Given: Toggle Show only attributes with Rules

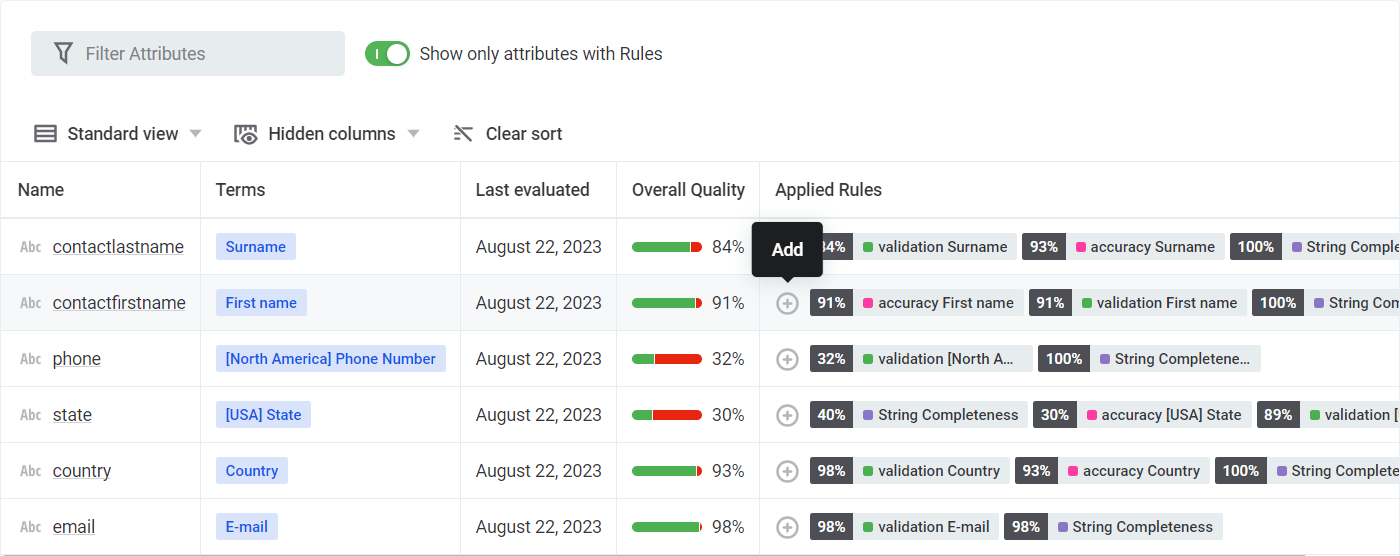Looking at the screenshot, I should click(x=387, y=54).
